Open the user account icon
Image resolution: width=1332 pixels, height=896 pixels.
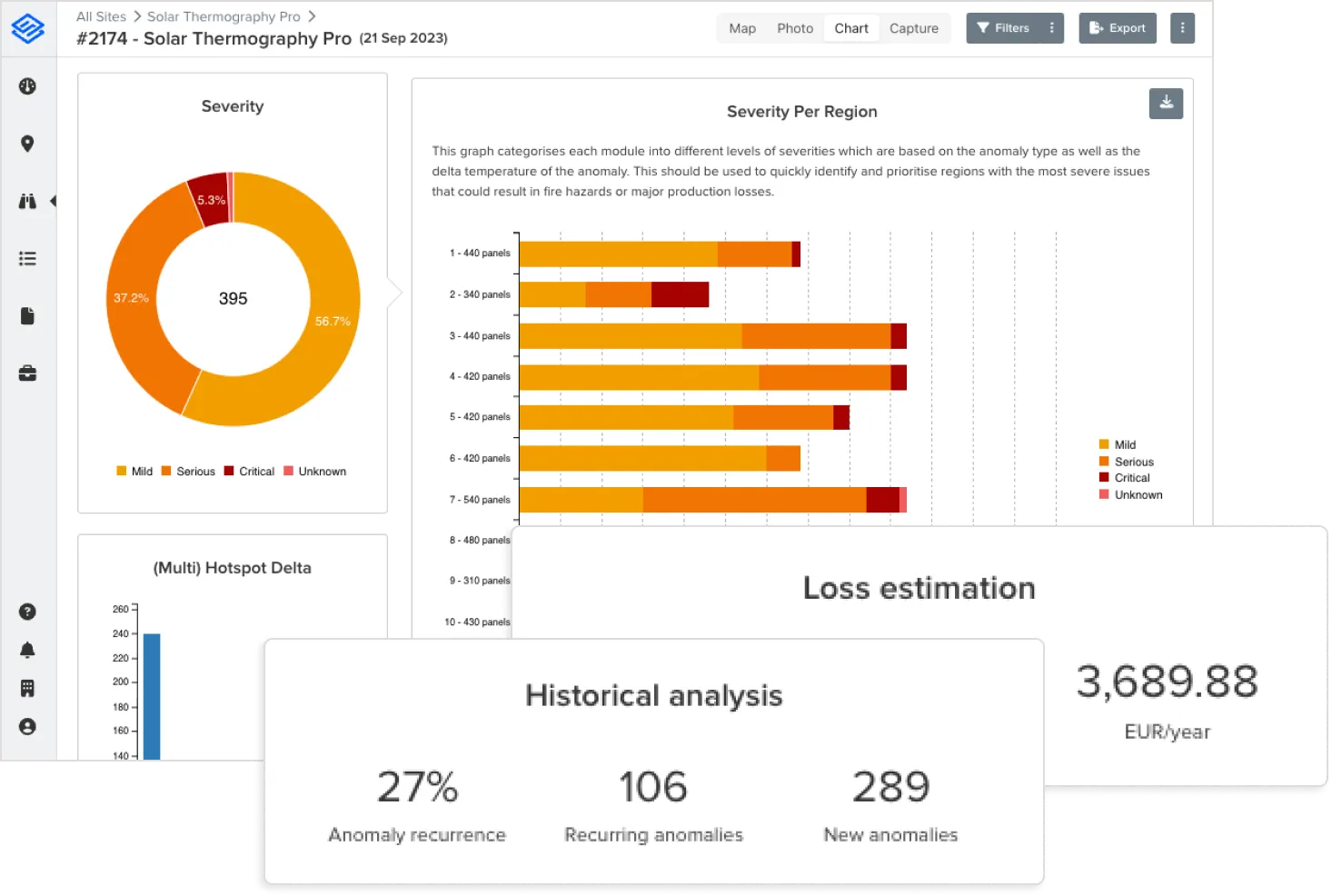(27, 727)
